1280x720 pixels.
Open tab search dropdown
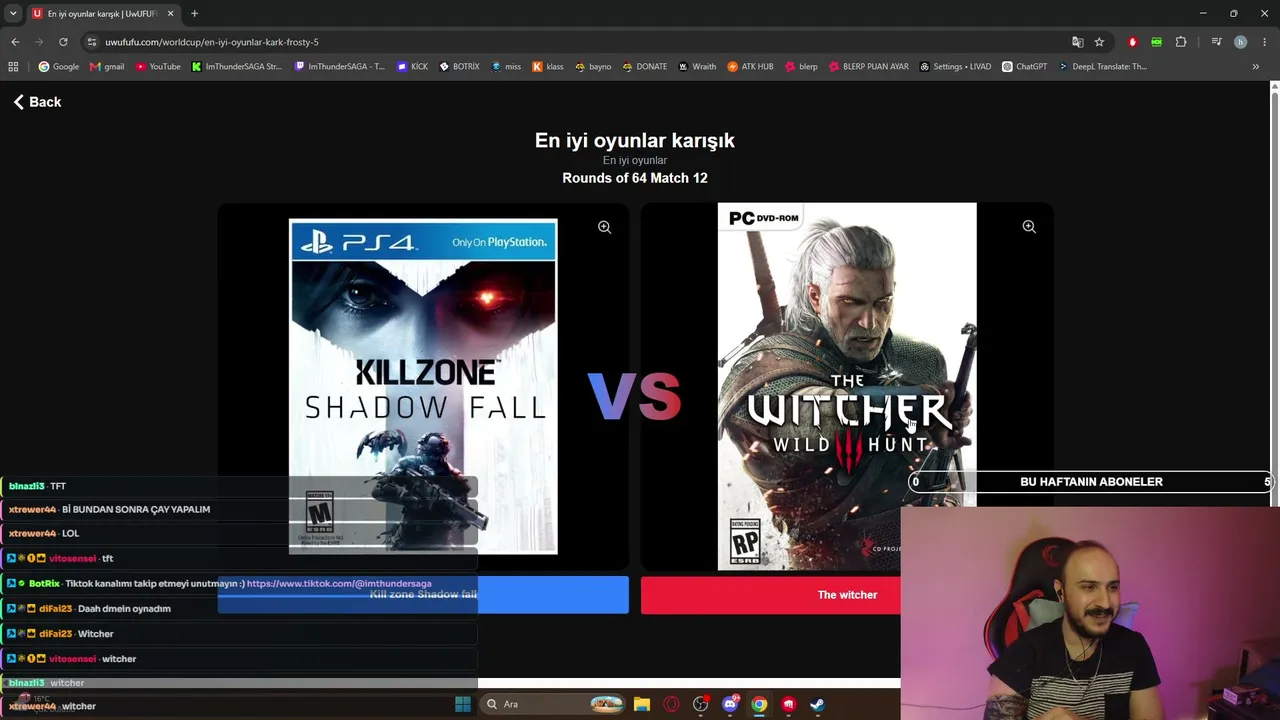pos(13,14)
